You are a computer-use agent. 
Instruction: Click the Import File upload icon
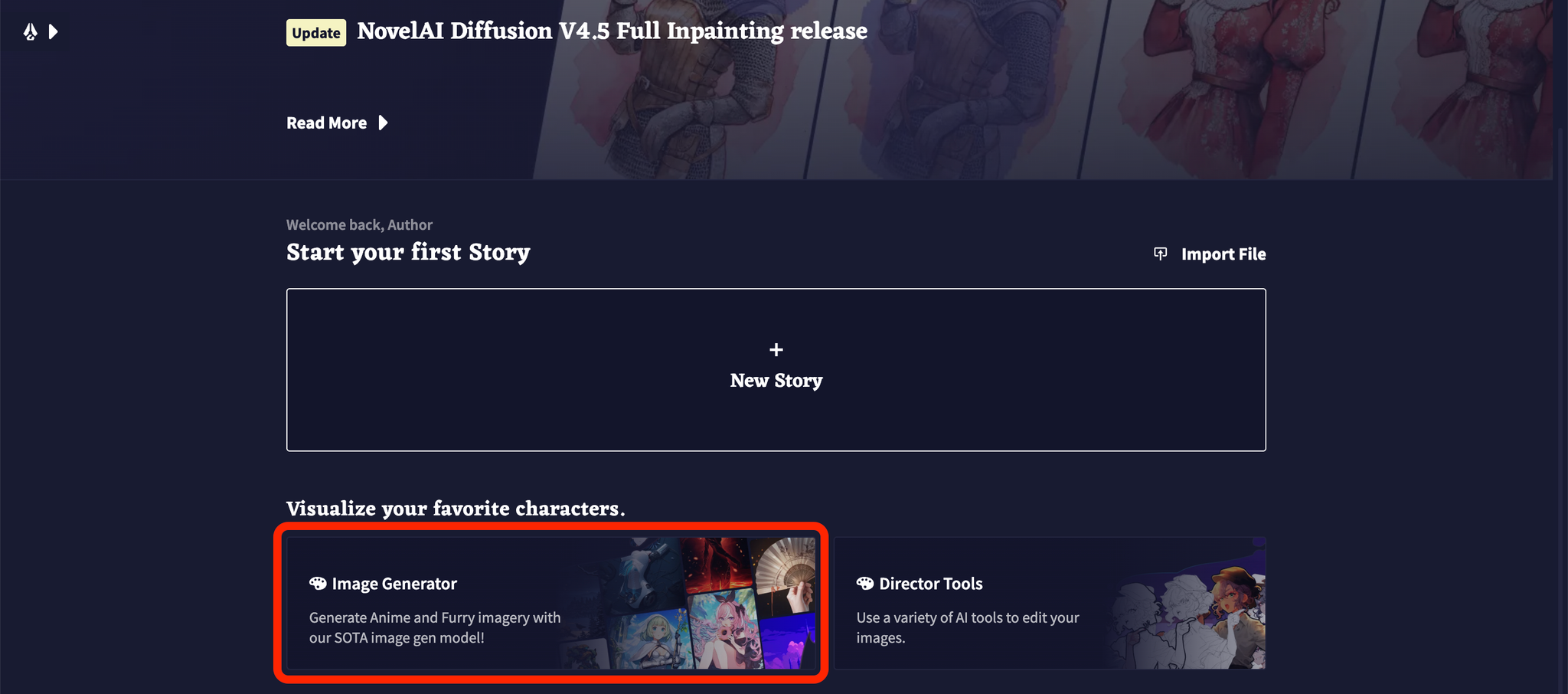[x=1161, y=254]
